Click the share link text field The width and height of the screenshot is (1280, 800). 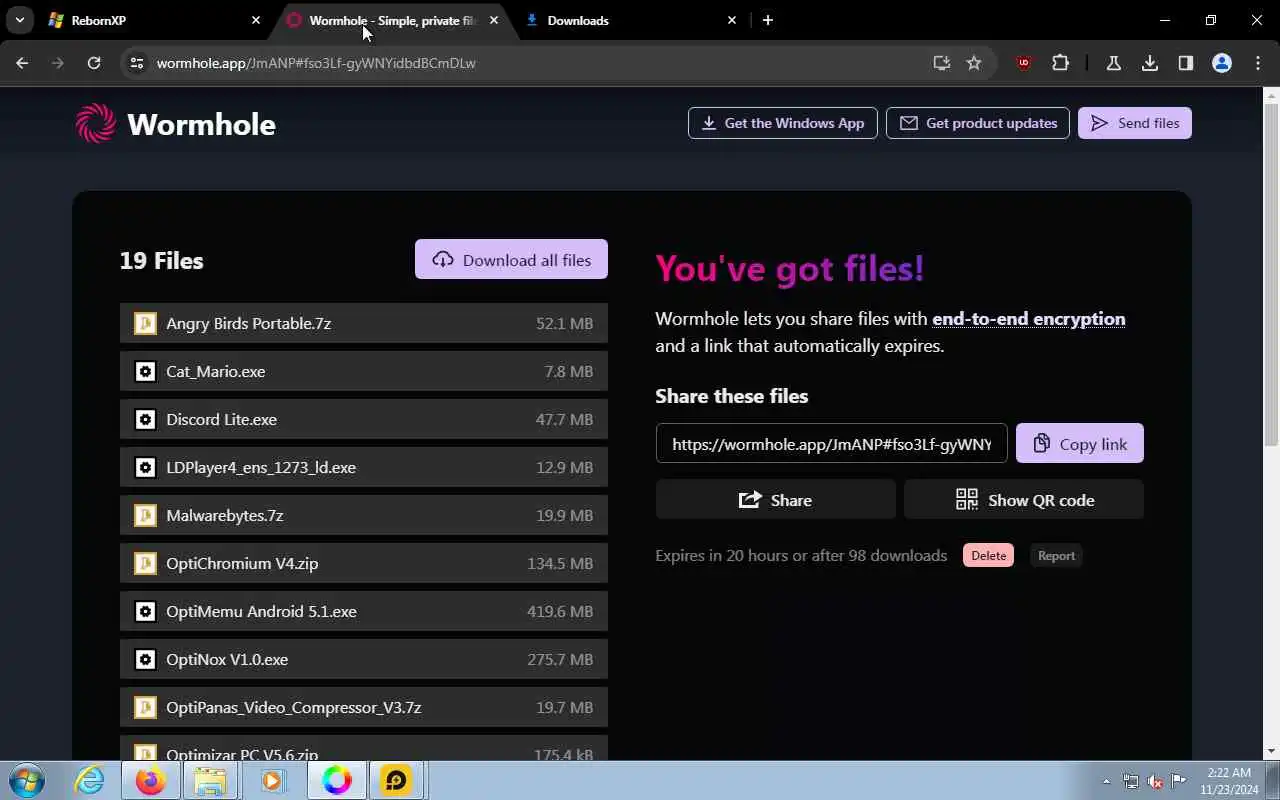pyautogui.click(x=832, y=444)
